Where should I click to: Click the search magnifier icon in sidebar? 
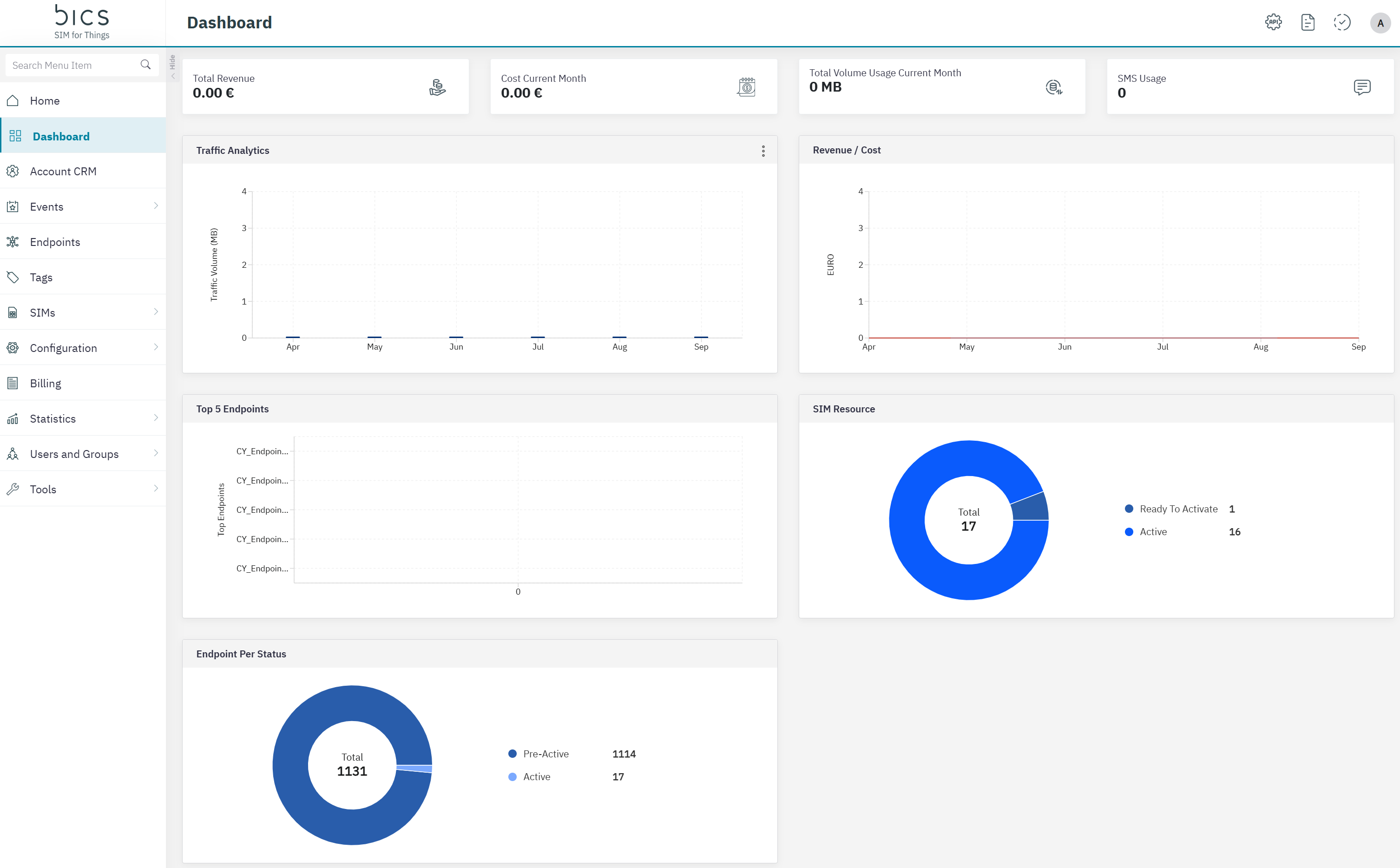click(x=146, y=65)
